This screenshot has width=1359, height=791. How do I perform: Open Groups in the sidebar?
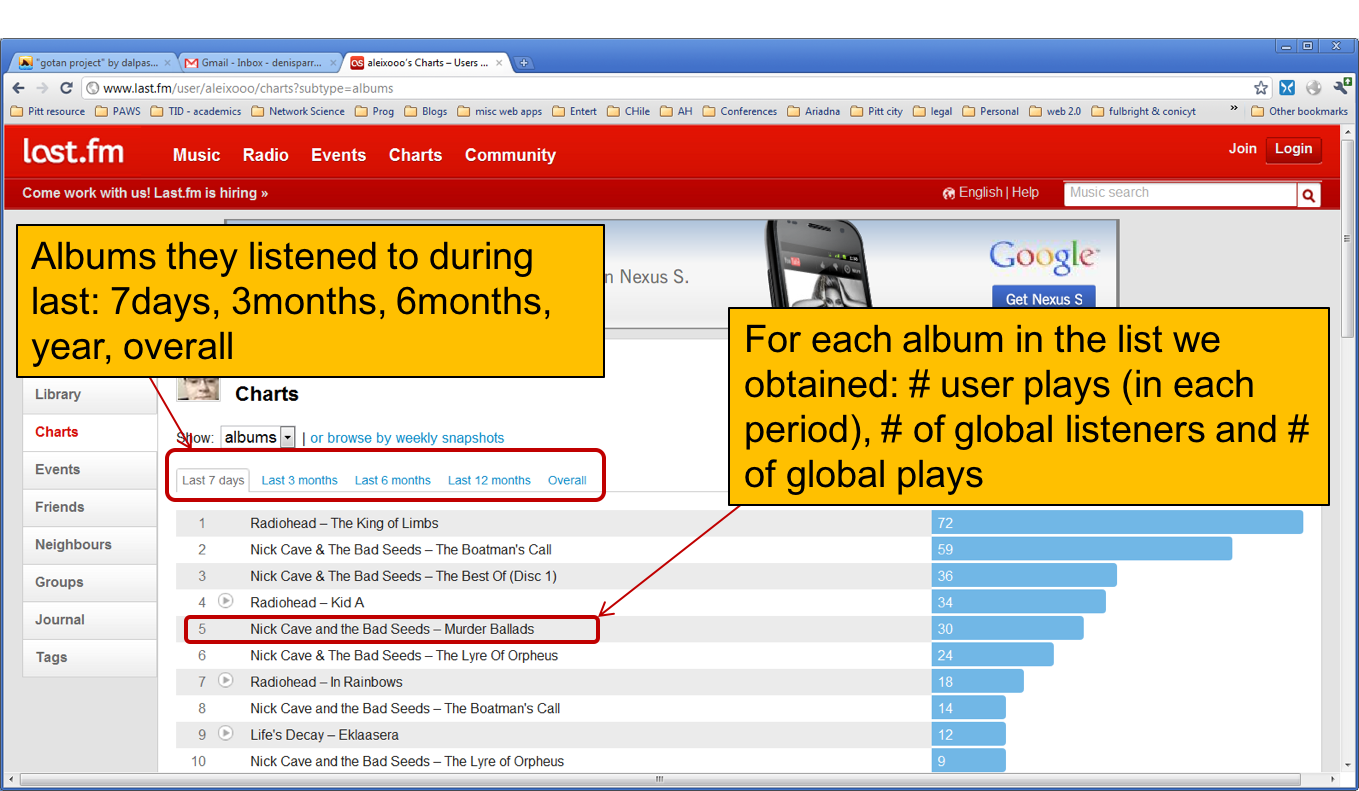pyautogui.click(x=90, y=582)
